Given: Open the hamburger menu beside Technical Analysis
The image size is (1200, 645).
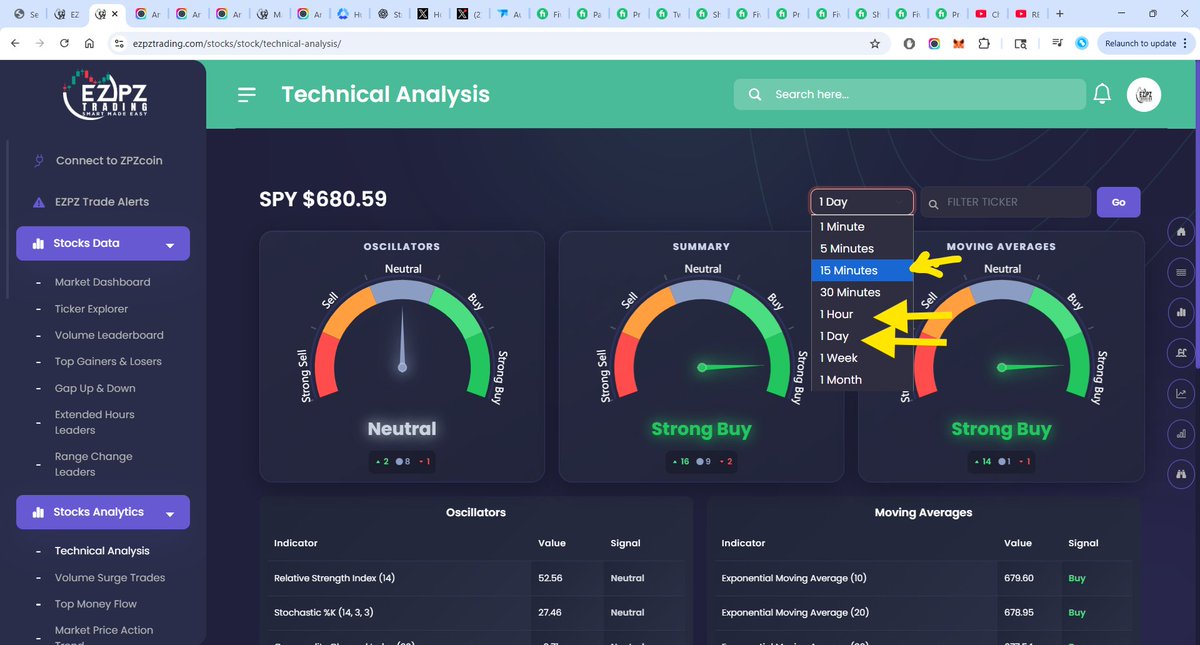Looking at the screenshot, I should pos(247,94).
